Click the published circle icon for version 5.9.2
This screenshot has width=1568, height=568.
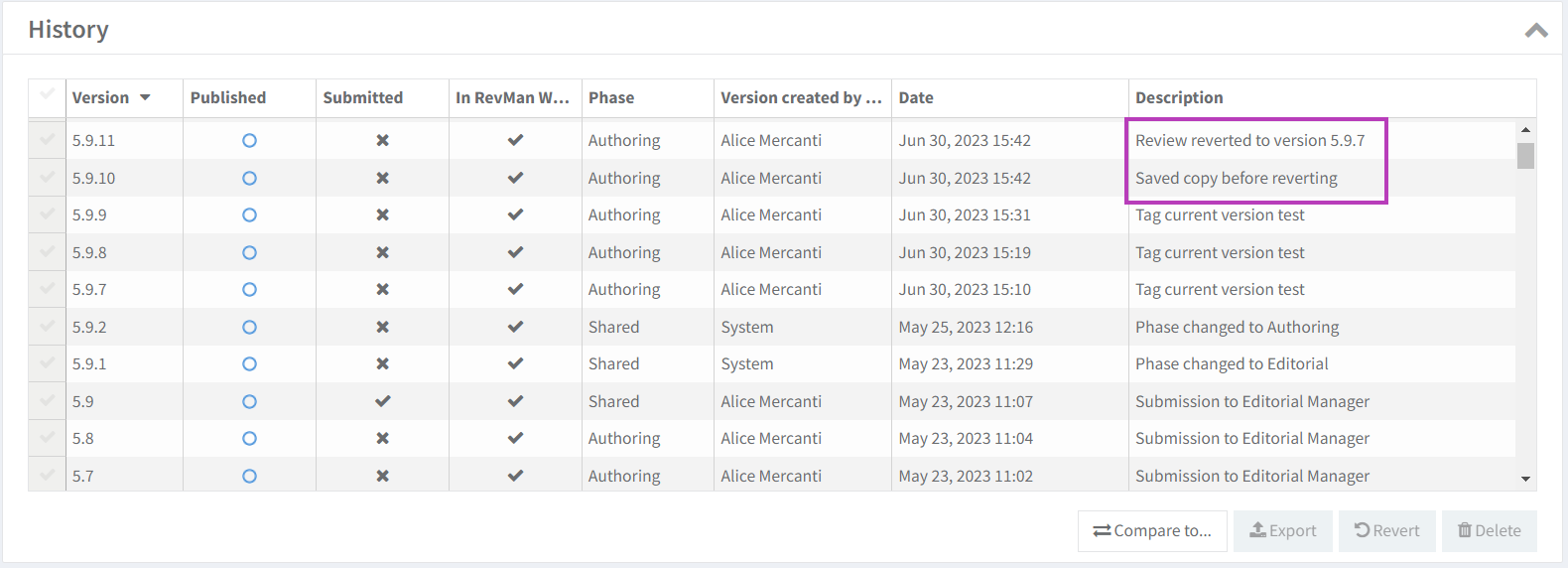tap(249, 328)
